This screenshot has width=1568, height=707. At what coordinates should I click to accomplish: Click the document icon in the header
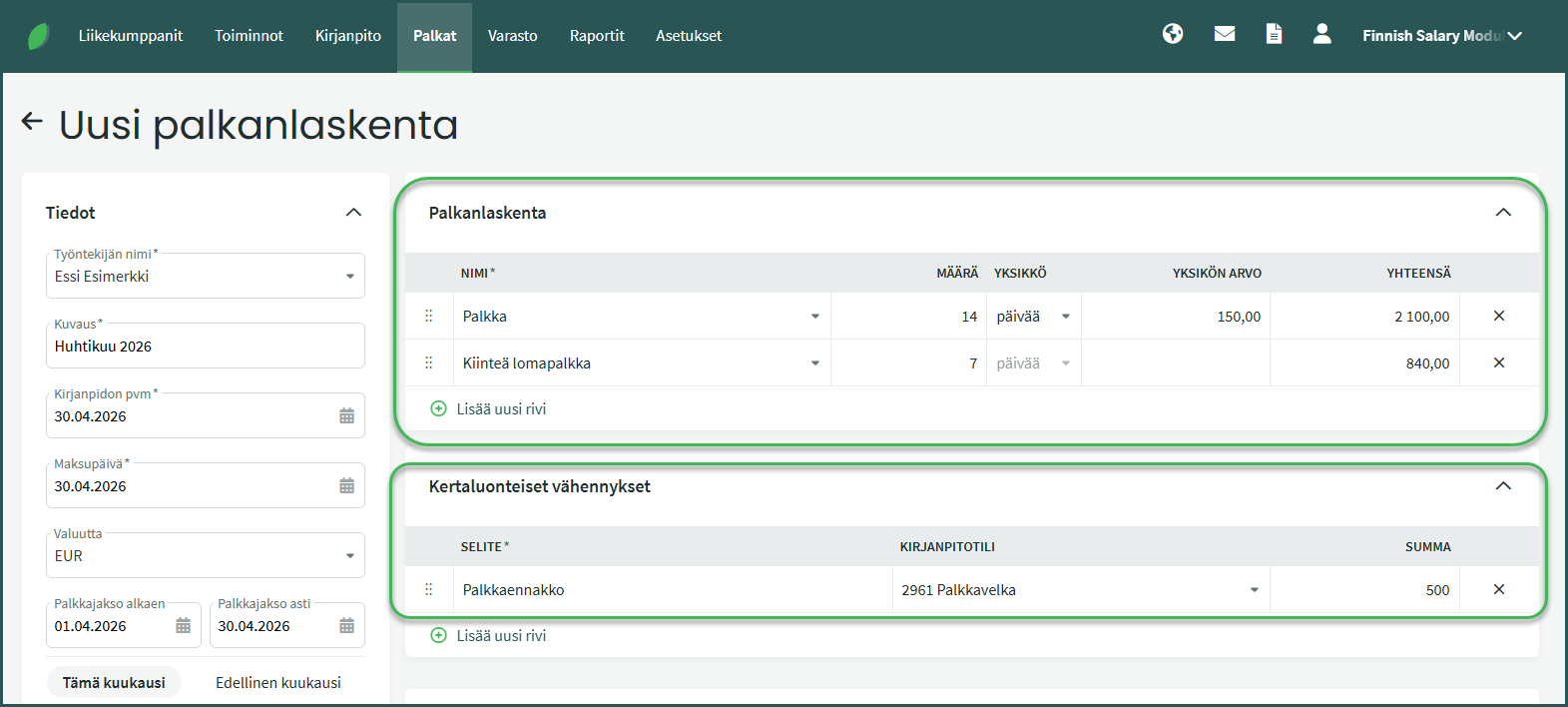click(1274, 35)
